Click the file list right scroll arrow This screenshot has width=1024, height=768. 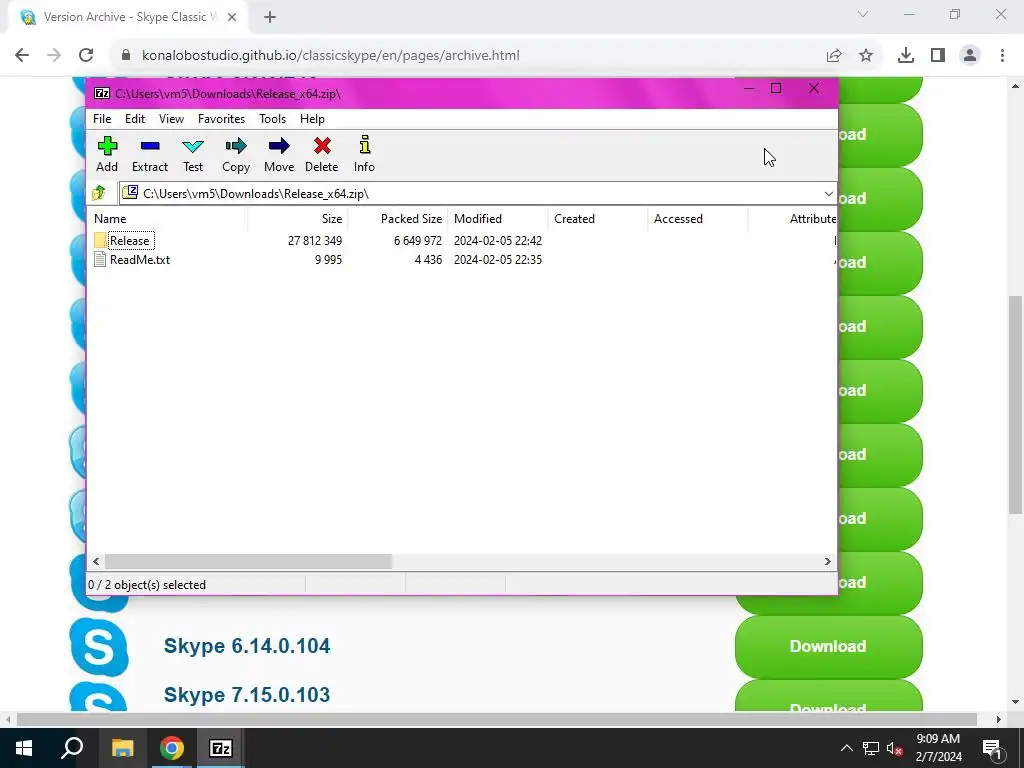tap(827, 562)
